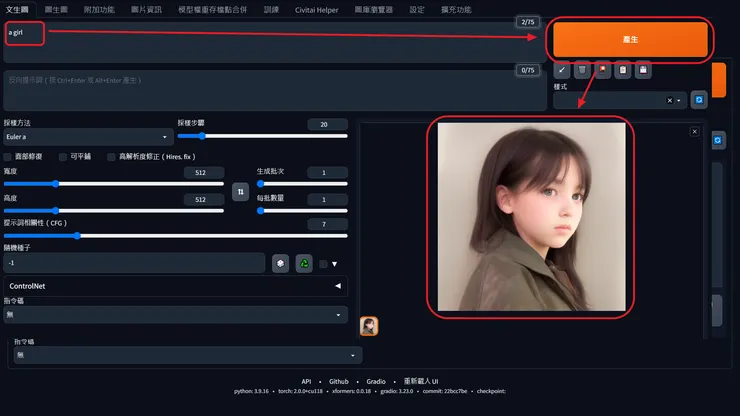Click the swap width and height button
740x416 pixels.
pos(240,192)
